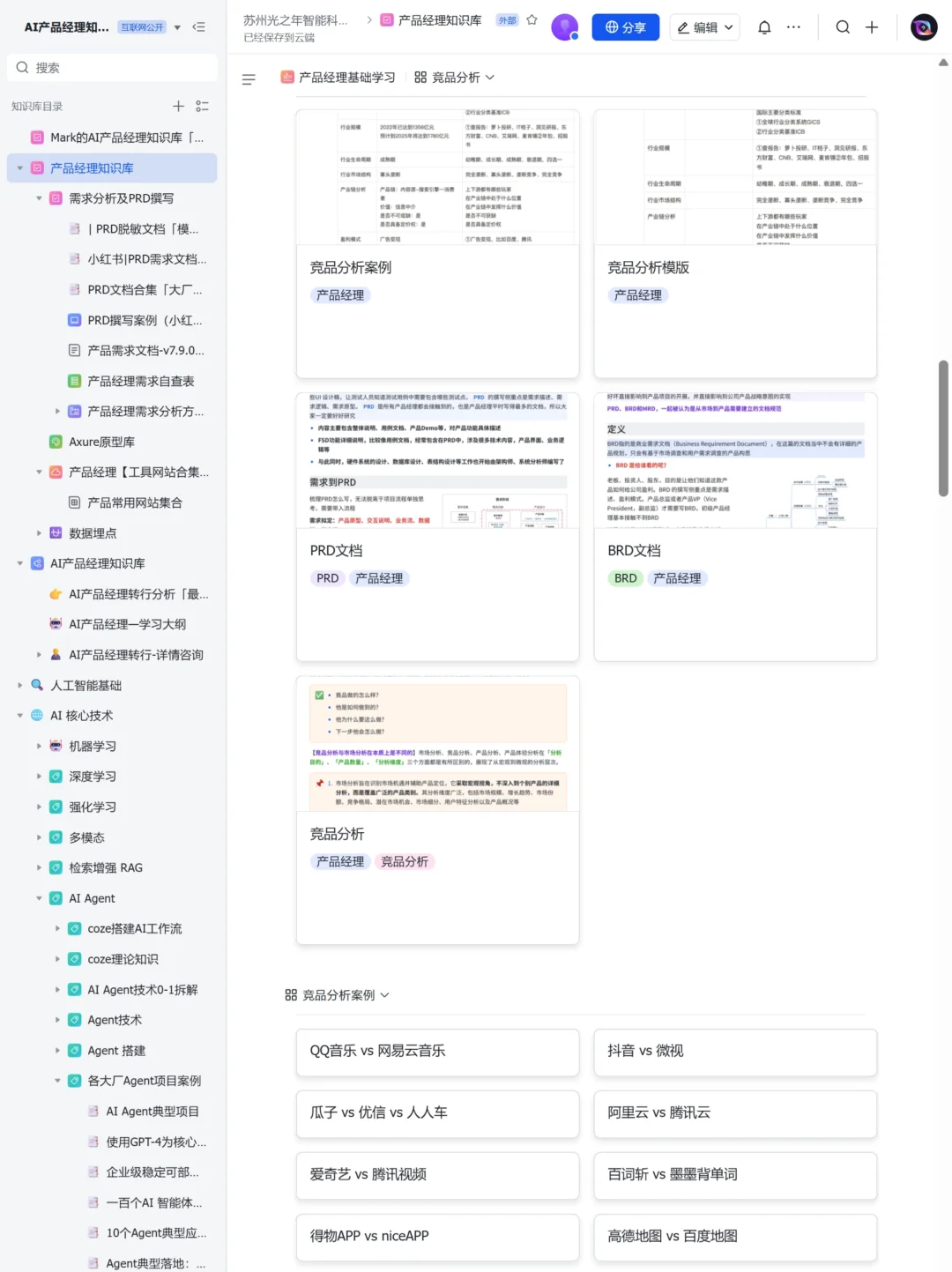Expand the workspace name dropdown arrow
This screenshot has width=952, height=1272.
coord(177,27)
